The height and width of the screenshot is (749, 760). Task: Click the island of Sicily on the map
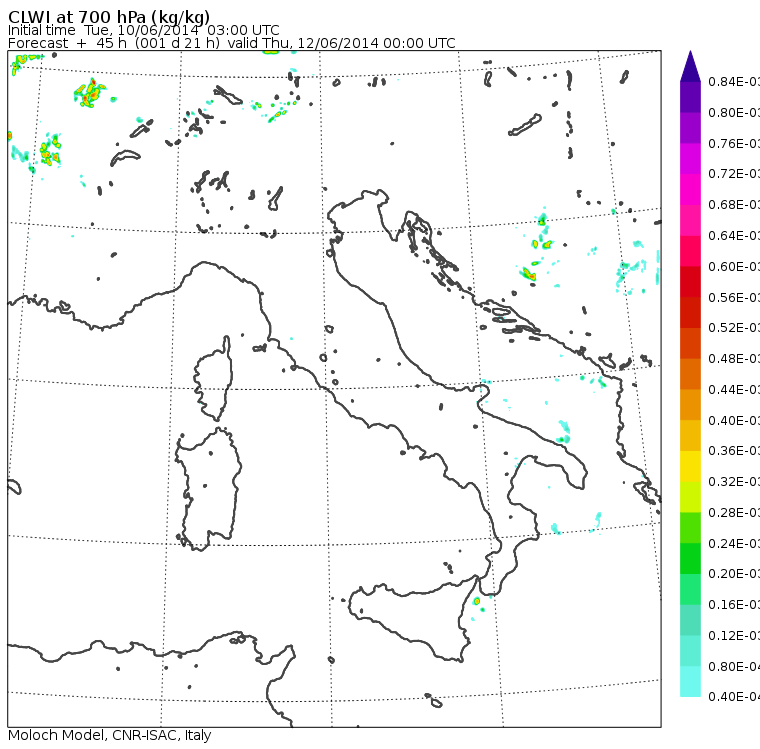412,618
